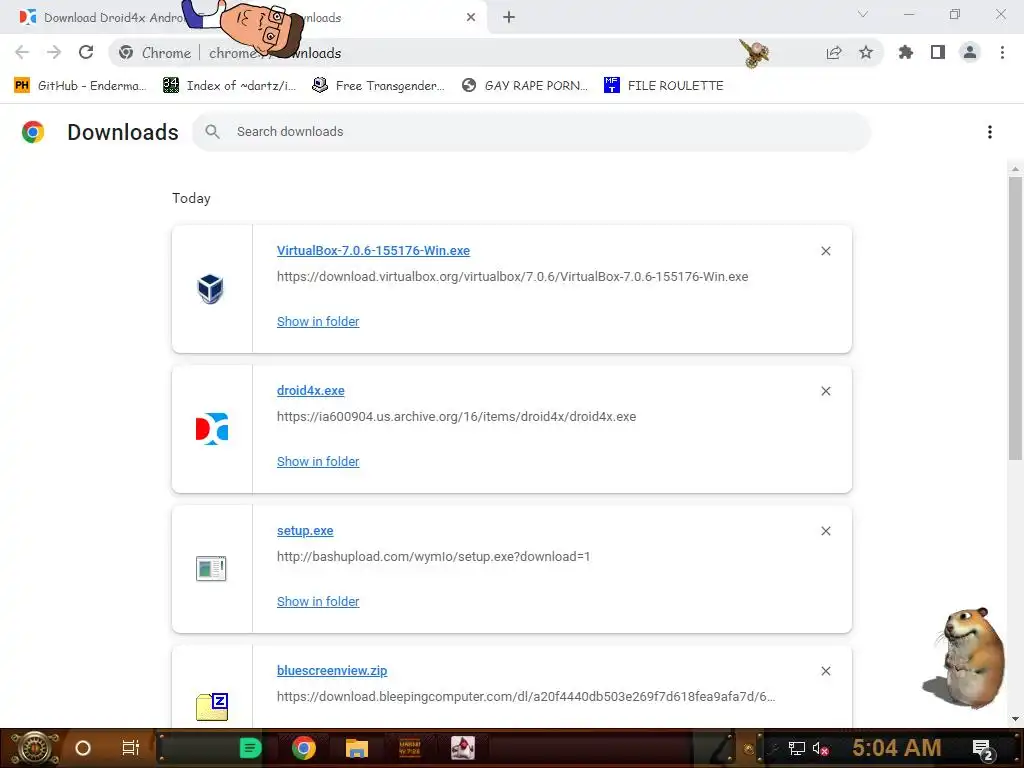Click the browser forward arrow
The width and height of the screenshot is (1024, 768).
tap(54, 52)
